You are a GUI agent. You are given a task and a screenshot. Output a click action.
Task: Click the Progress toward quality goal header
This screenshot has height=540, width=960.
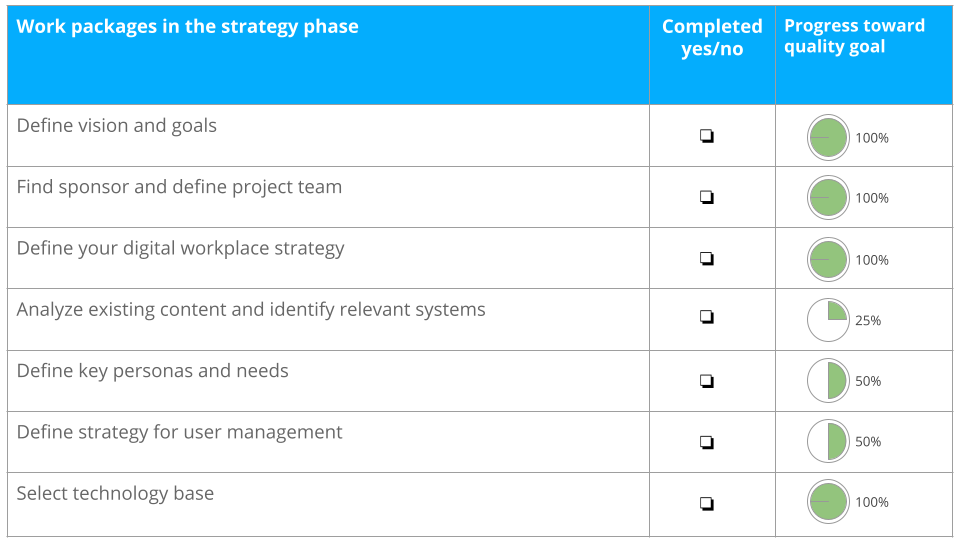[x=854, y=36]
